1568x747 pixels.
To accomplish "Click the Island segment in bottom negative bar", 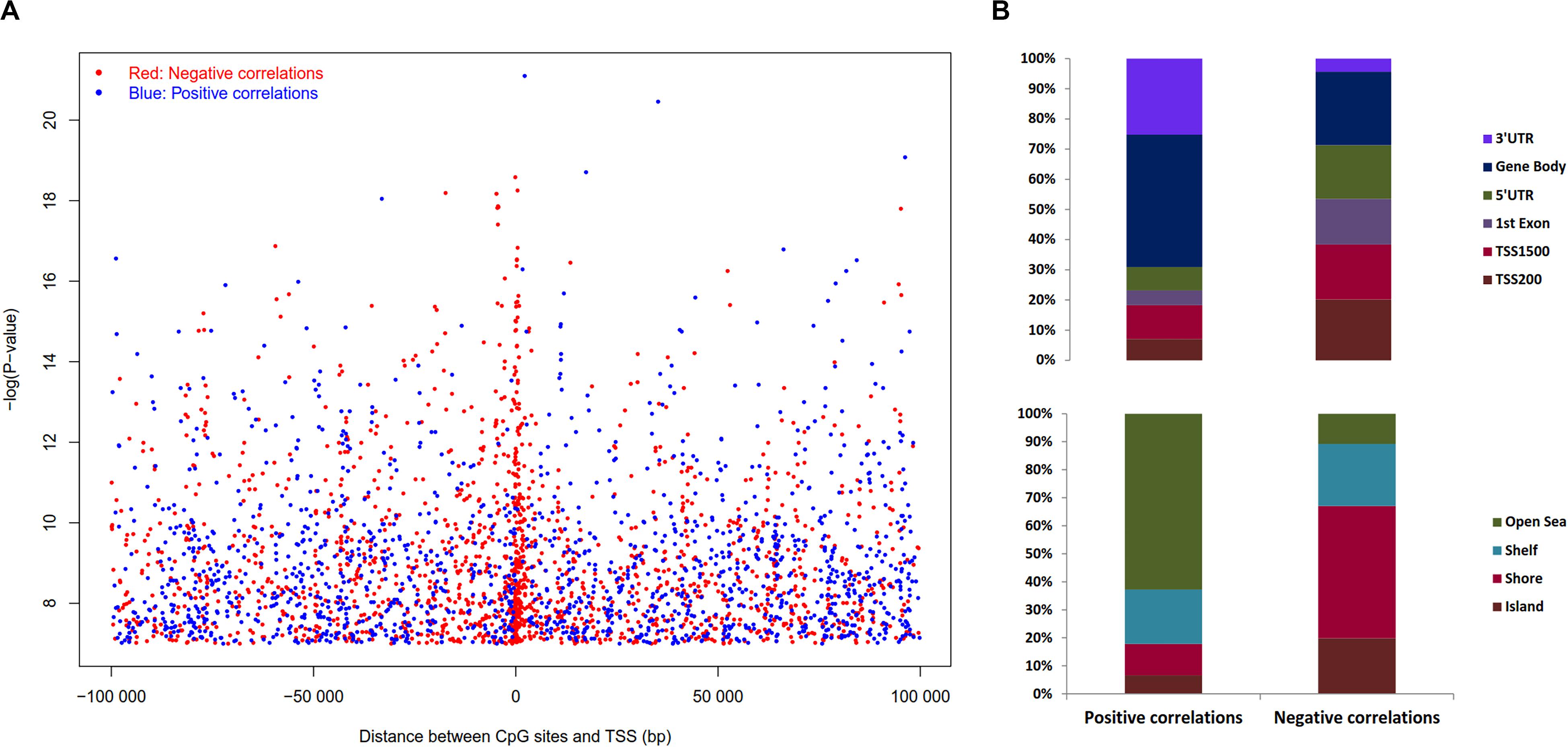I will tap(1357, 666).
